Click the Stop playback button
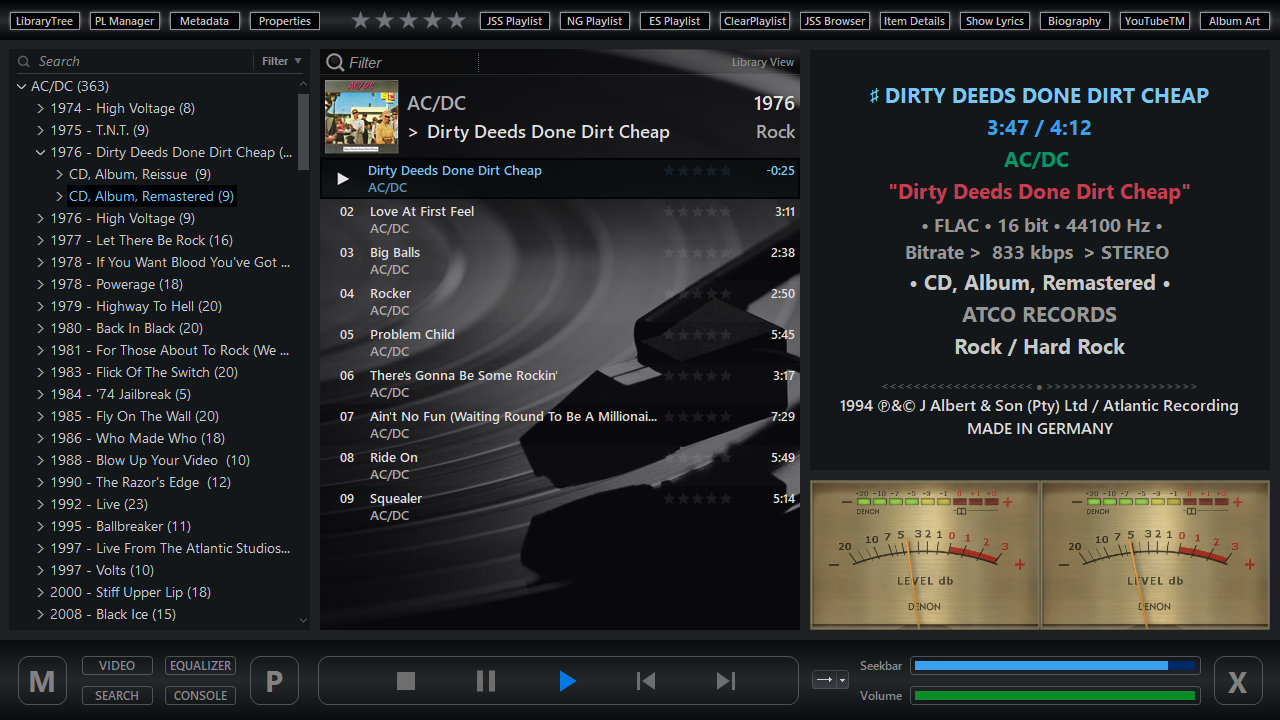The width and height of the screenshot is (1280, 720). [405, 681]
